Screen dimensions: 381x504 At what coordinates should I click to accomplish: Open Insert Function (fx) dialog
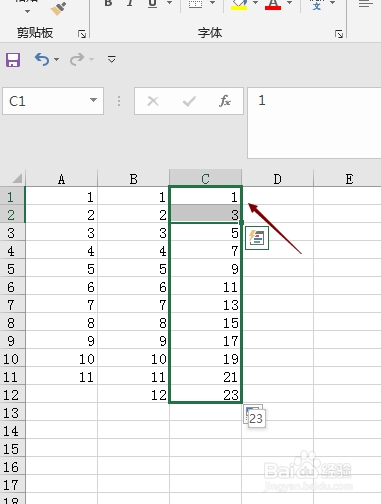tap(225, 101)
